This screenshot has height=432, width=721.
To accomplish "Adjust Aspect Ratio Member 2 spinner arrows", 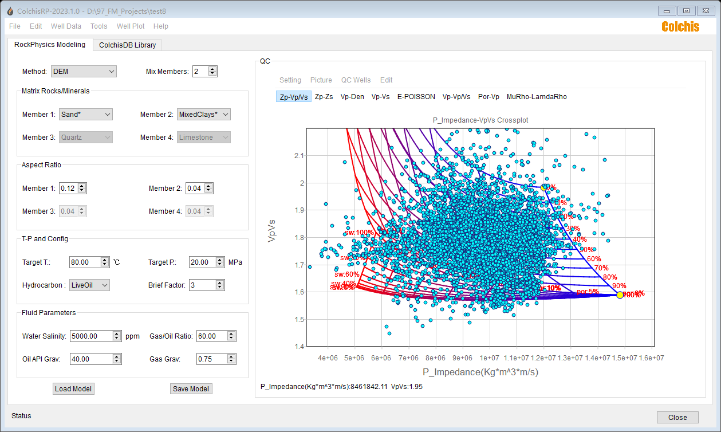I will pyautogui.click(x=208, y=188).
